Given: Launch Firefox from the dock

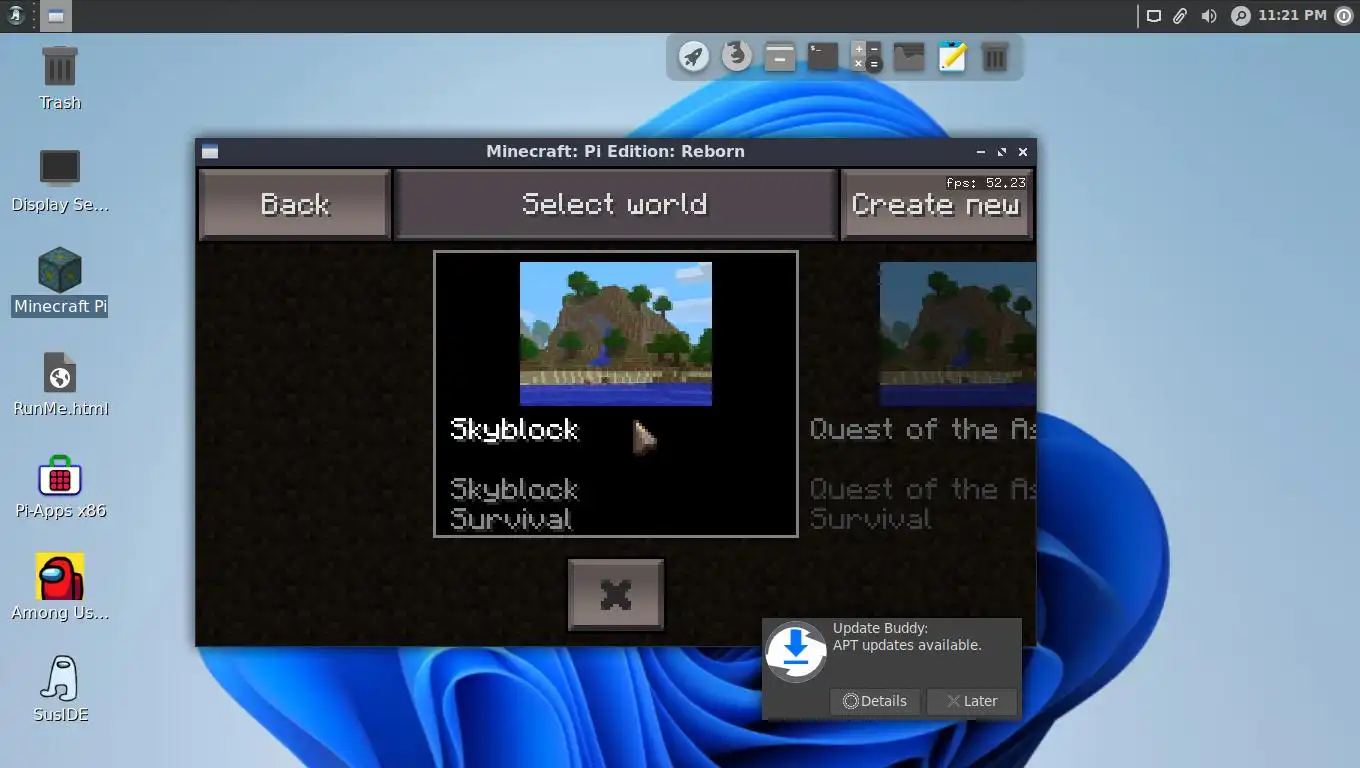Looking at the screenshot, I should pos(737,56).
